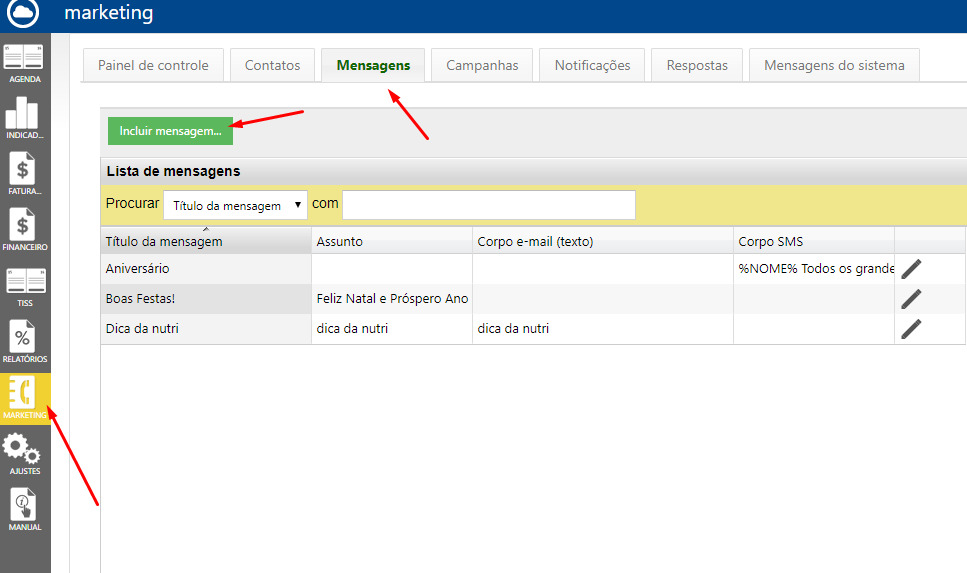Edit the Dica da nutri pencil icon
This screenshot has height=573, width=967.
[911, 329]
